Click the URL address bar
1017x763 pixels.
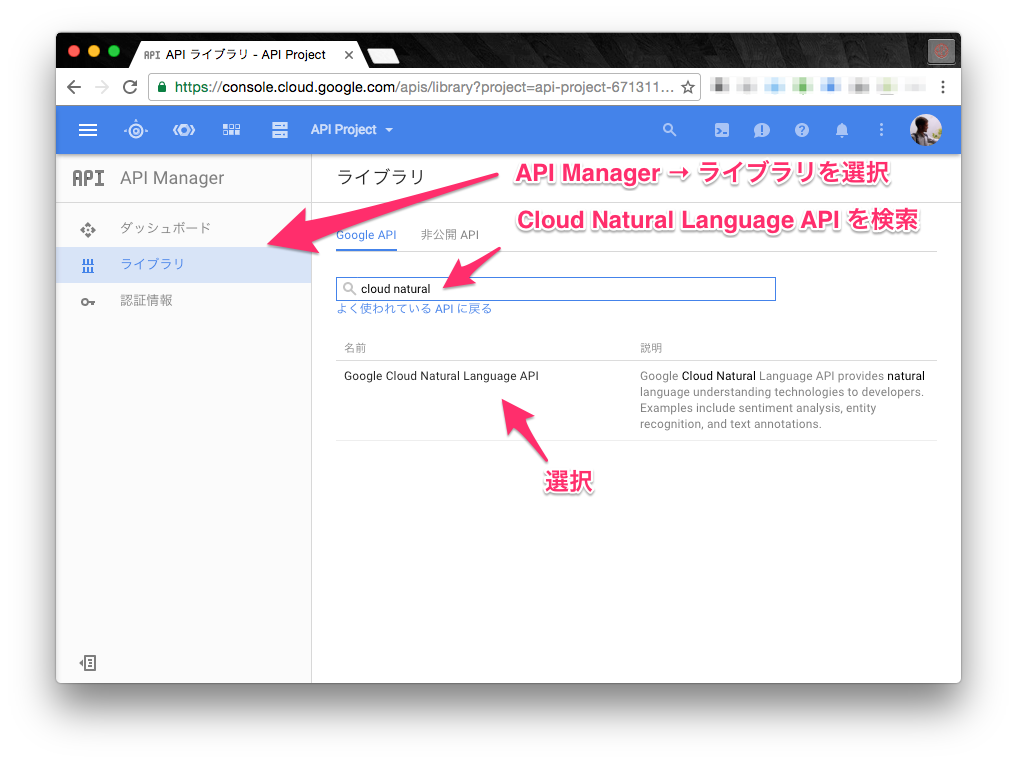pyautogui.click(x=424, y=87)
